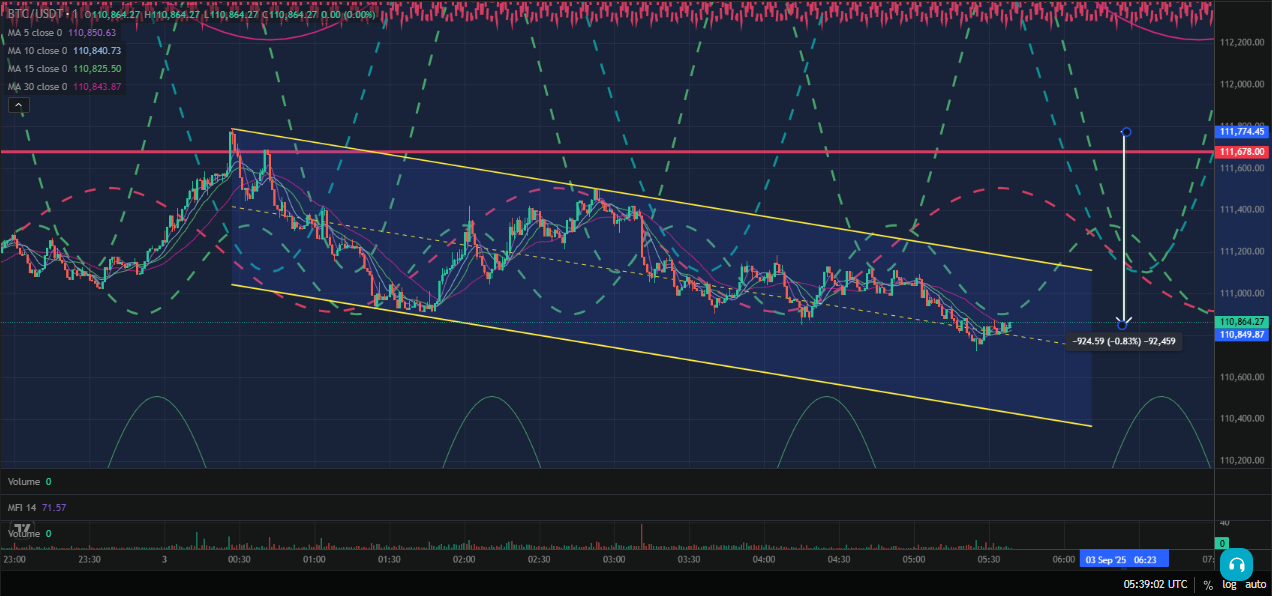Click the 111,774.45 blue price label
Screen dimensions: 1272x596
point(1243,132)
